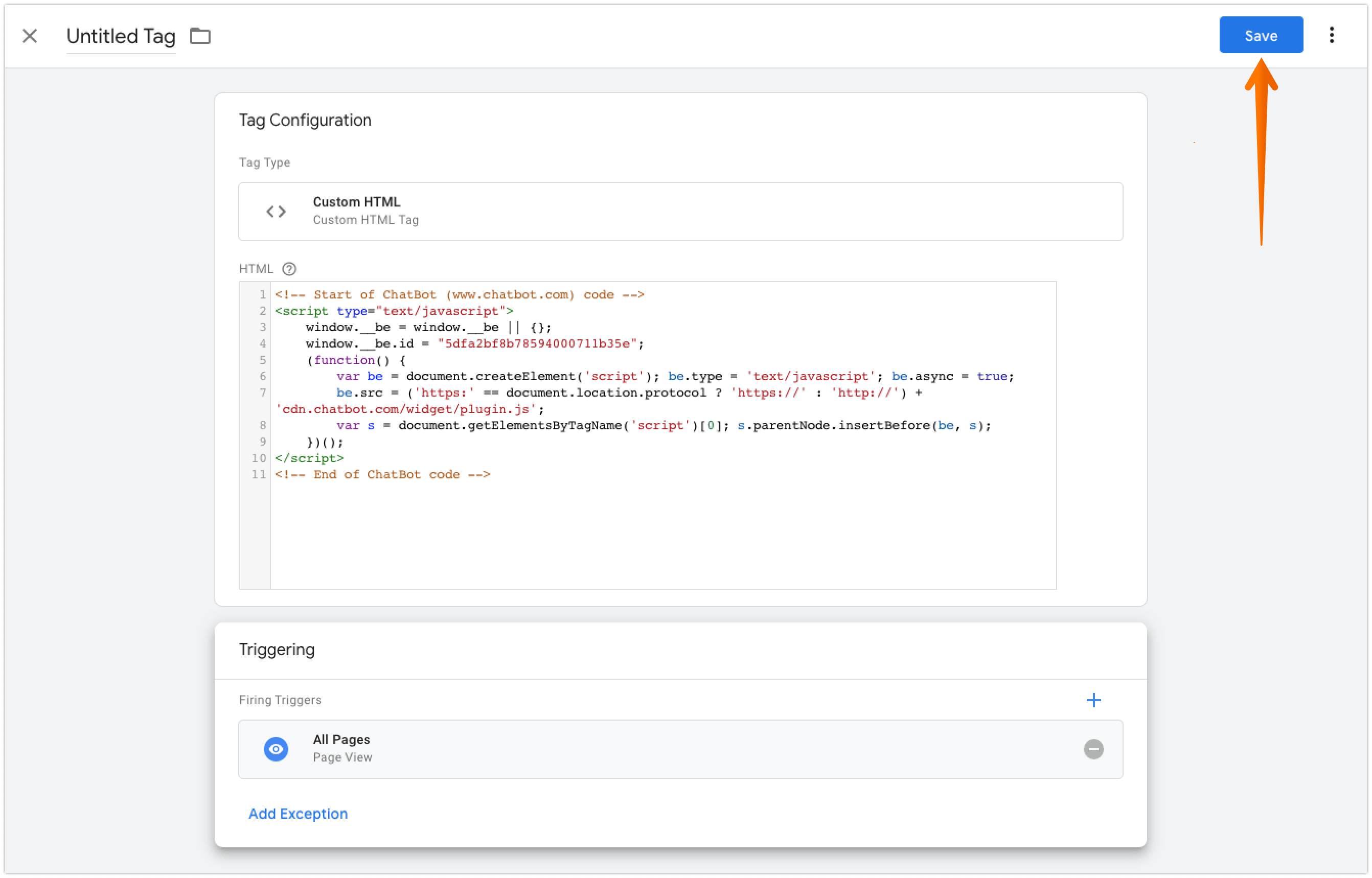Click line number 11 in the editor gutter

pyautogui.click(x=259, y=474)
